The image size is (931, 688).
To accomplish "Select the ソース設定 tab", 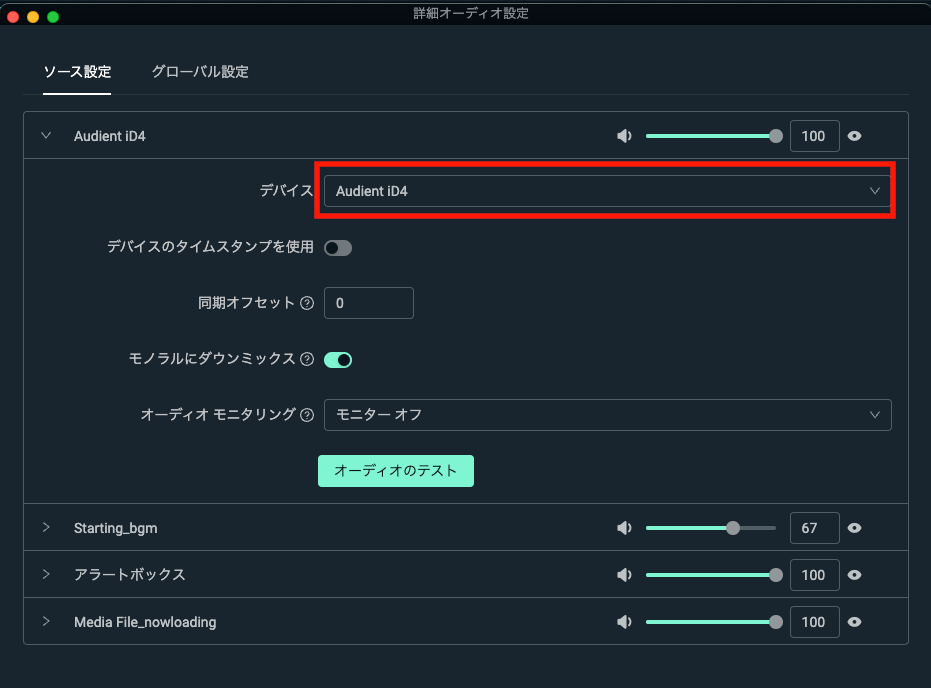I will coord(77,72).
